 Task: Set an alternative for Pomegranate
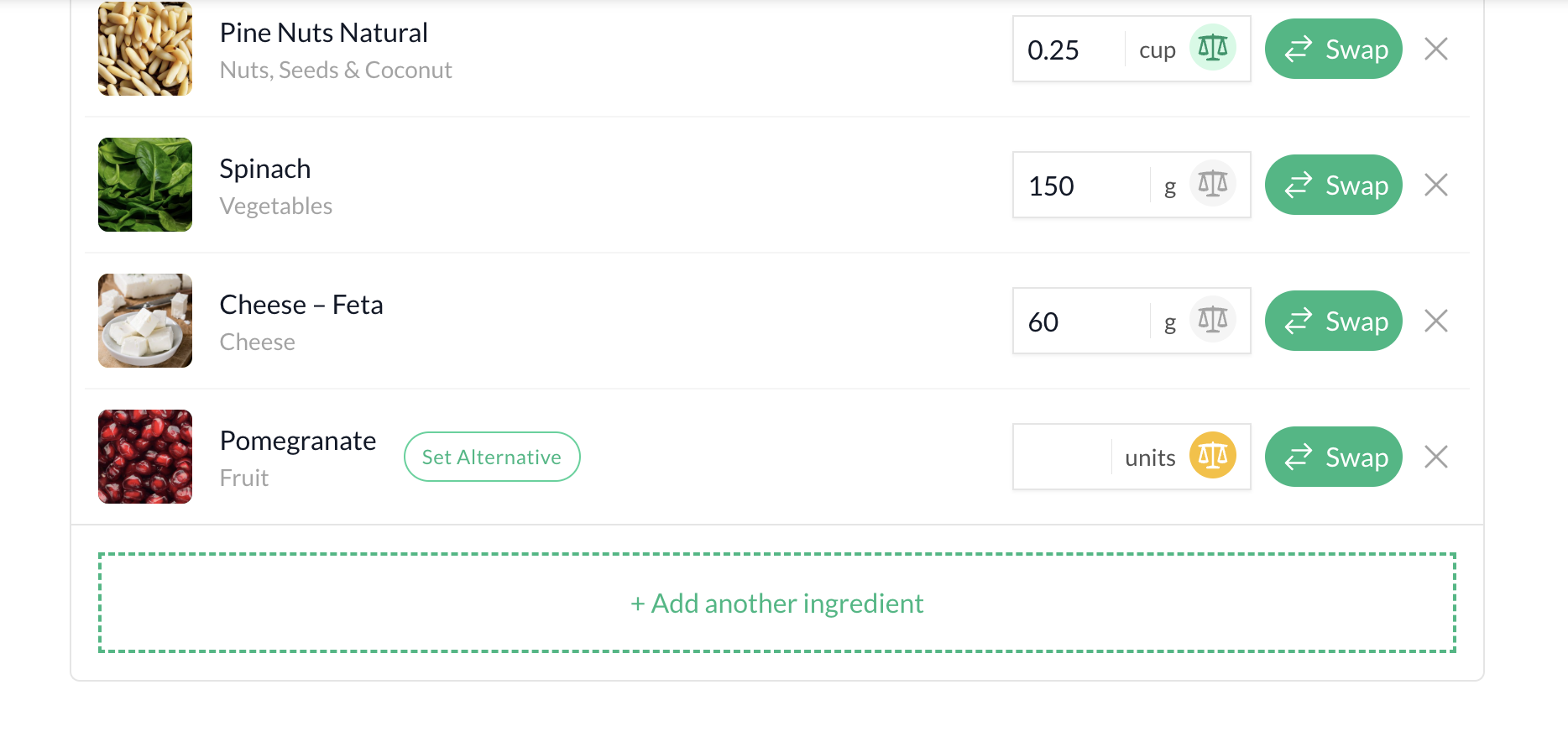coord(492,457)
